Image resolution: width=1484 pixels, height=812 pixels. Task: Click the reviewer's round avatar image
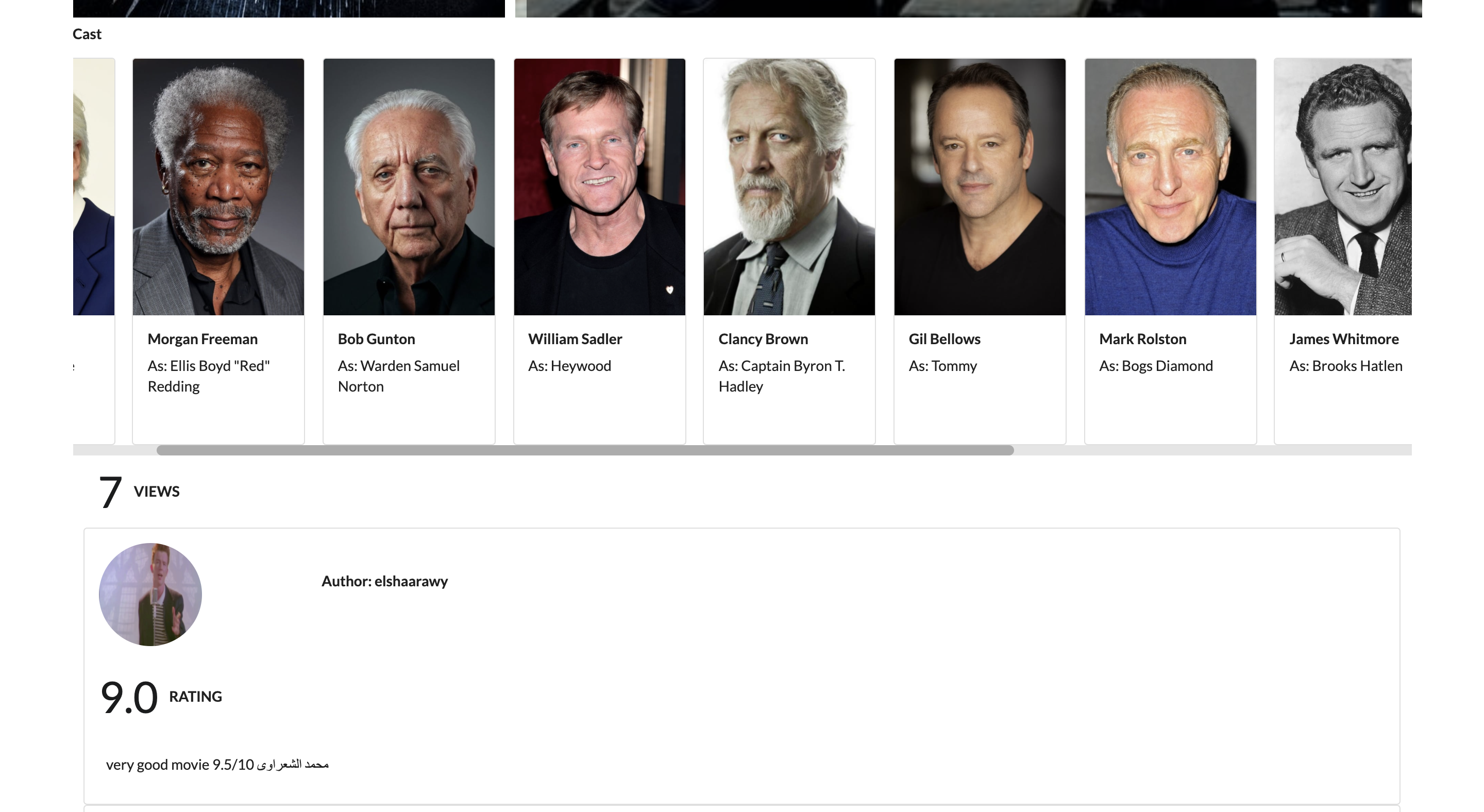150,594
